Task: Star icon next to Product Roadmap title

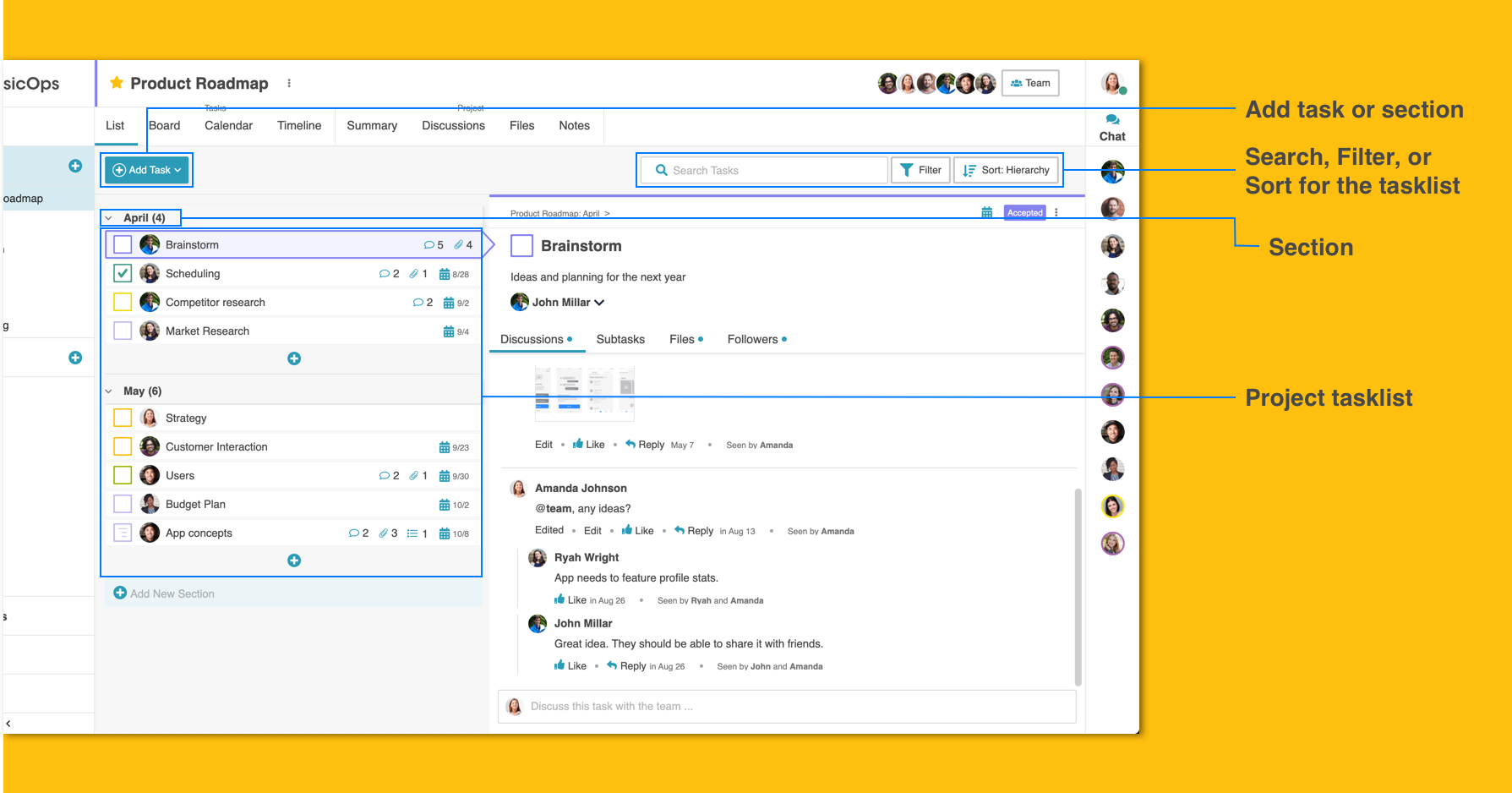Action: click(x=115, y=83)
